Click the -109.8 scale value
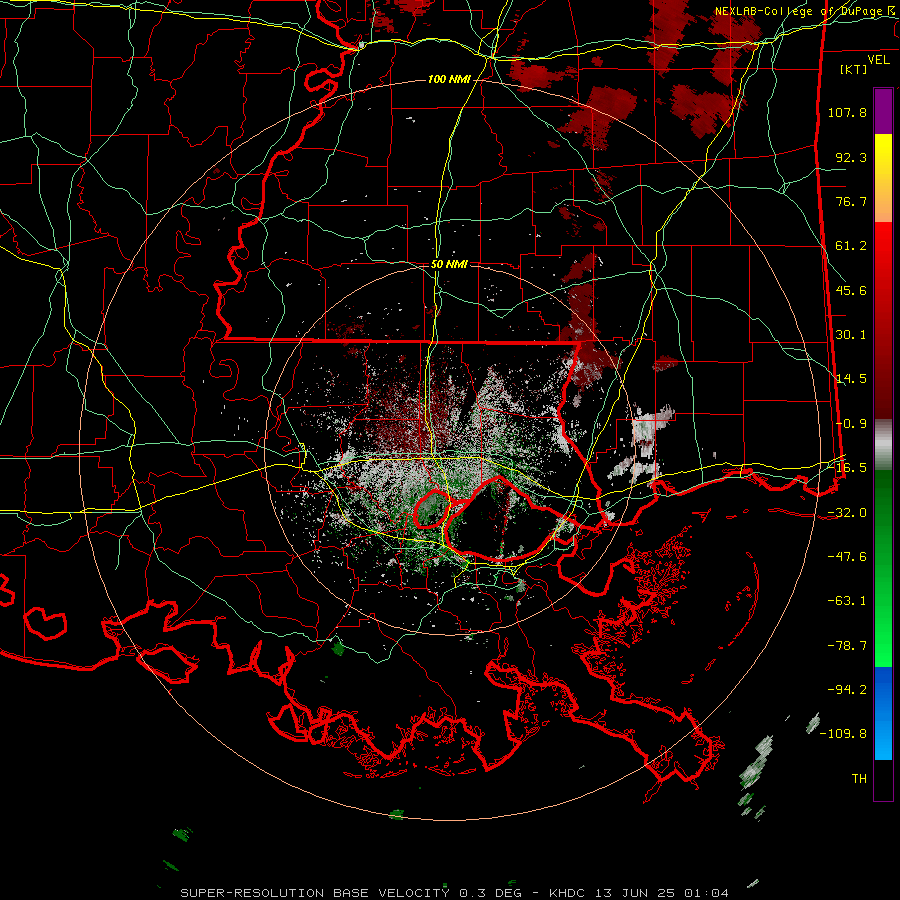The height and width of the screenshot is (900, 900). click(844, 734)
